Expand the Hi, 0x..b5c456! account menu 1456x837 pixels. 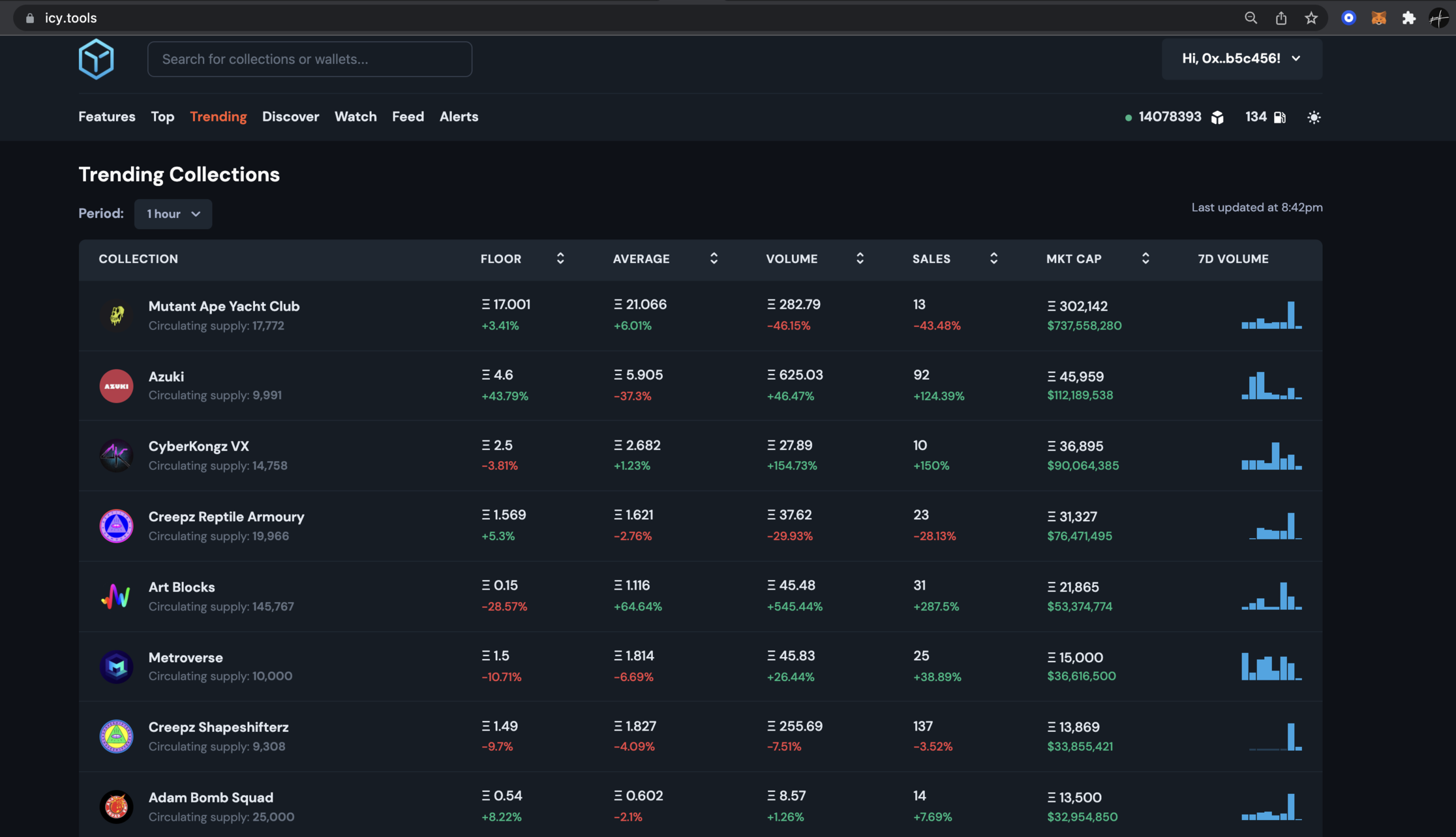(x=1241, y=59)
